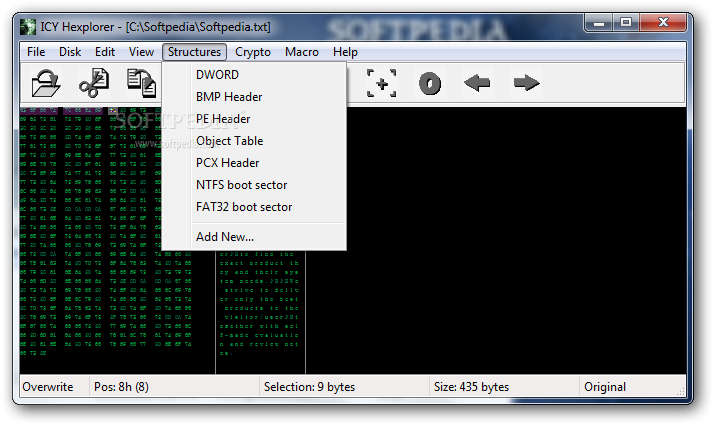Viewport: 714px width, 425px height.
Task: Minimize the ICY Hexplorer window
Action: coord(599,23)
